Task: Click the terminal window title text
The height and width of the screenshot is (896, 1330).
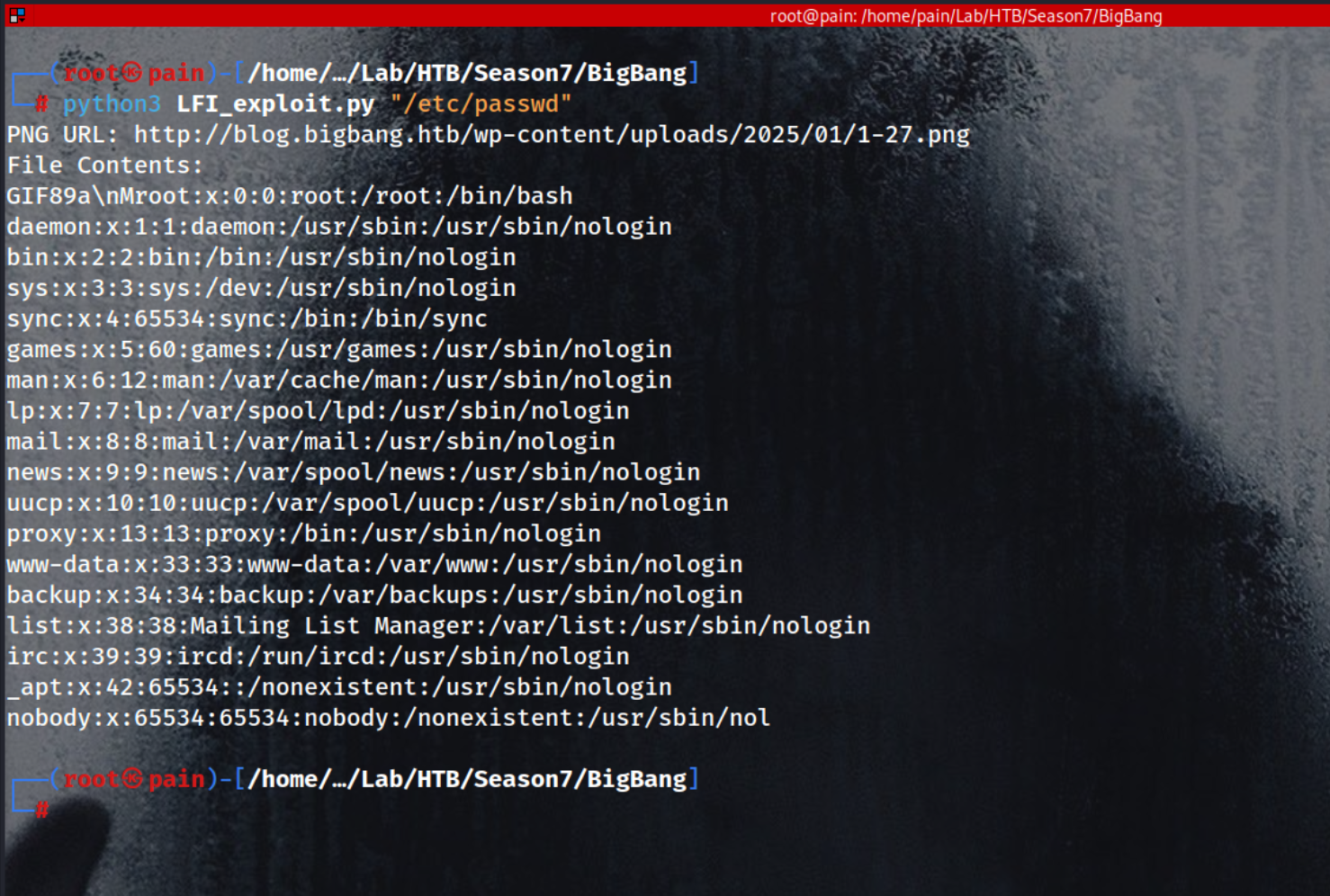Action: 966,16
